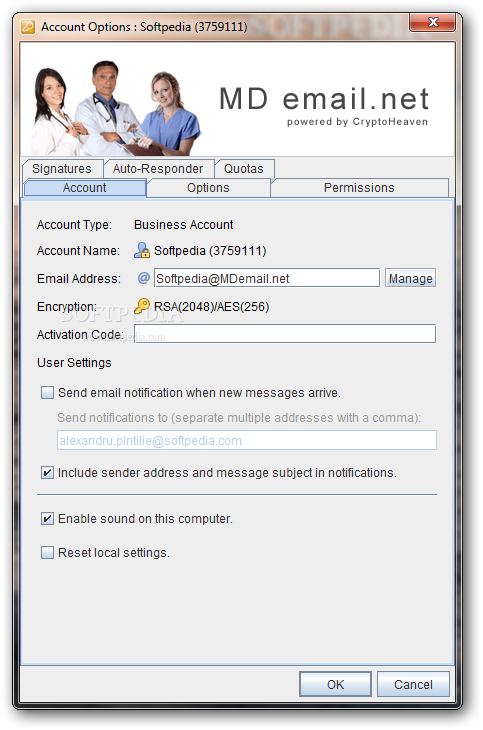Confirm with the OK button
The width and height of the screenshot is (483, 730).
tap(335, 684)
